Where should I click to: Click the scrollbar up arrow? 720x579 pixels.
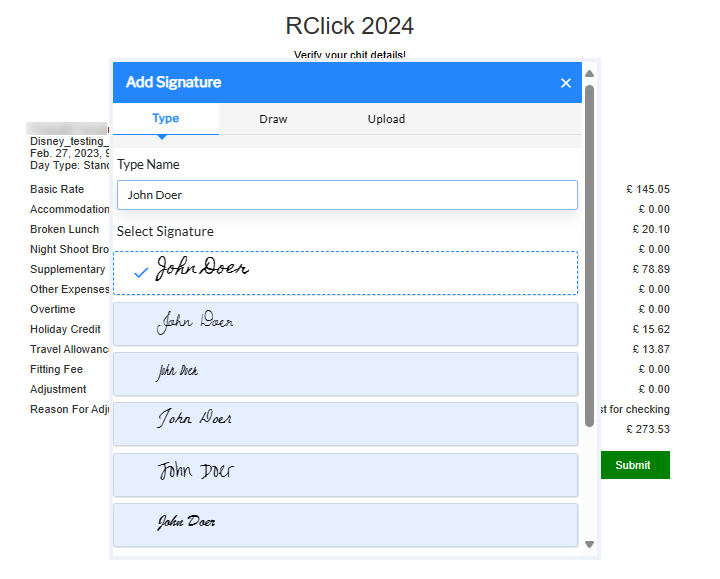tap(589, 73)
